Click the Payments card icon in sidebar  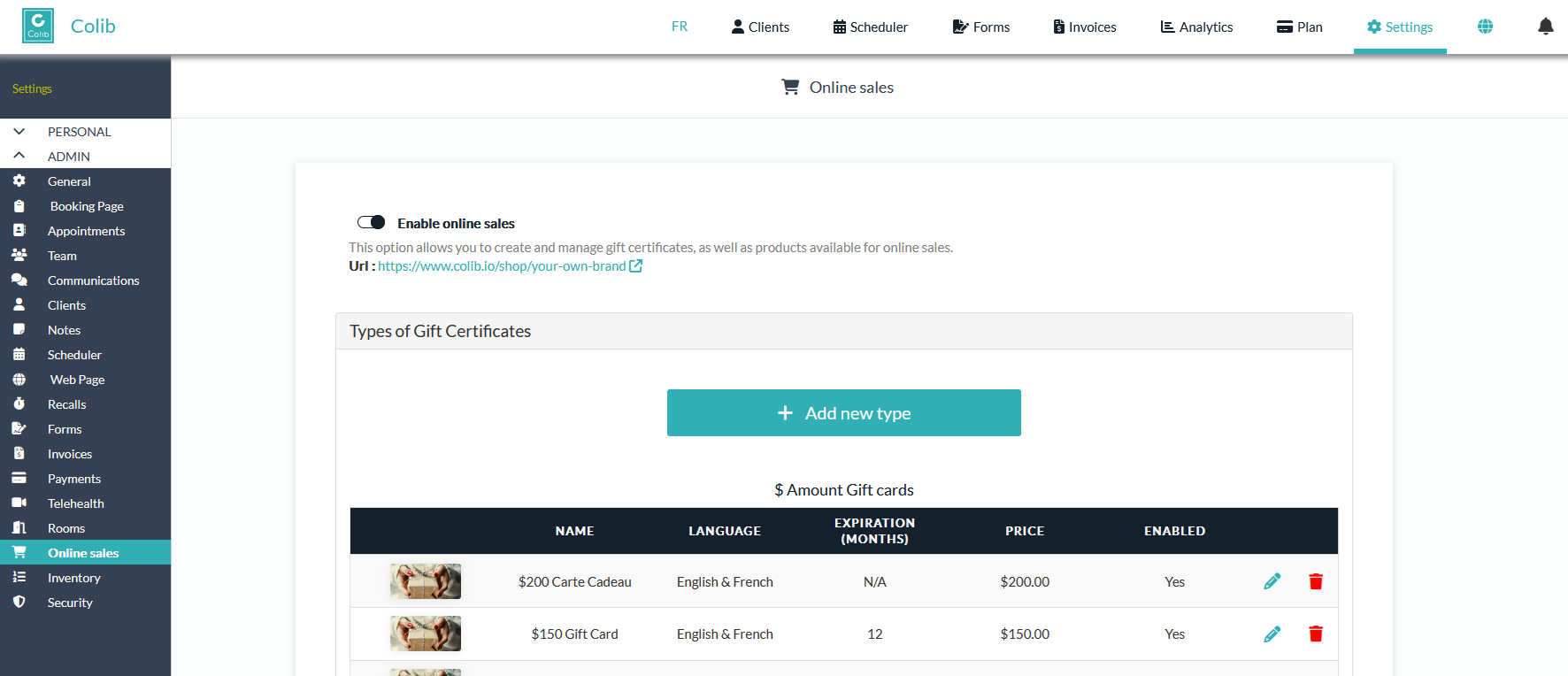[x=19, y=478]
